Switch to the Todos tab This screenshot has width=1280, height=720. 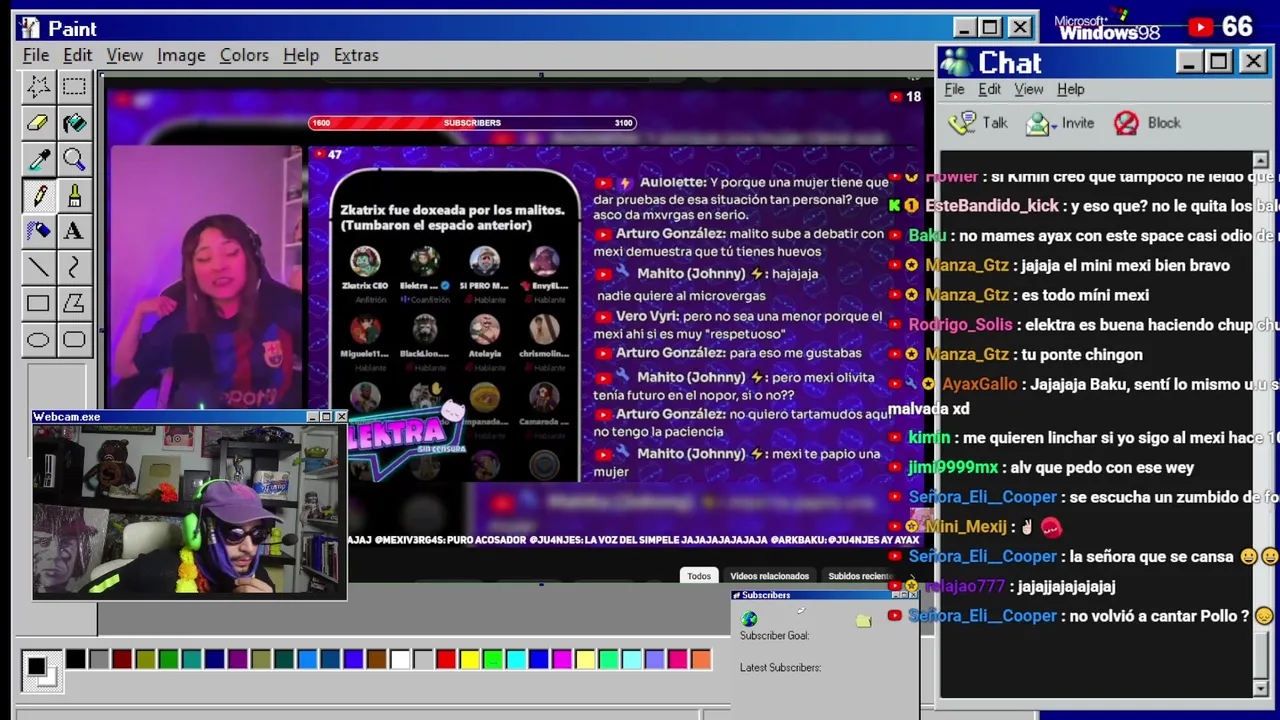click(x=699, y=576)
